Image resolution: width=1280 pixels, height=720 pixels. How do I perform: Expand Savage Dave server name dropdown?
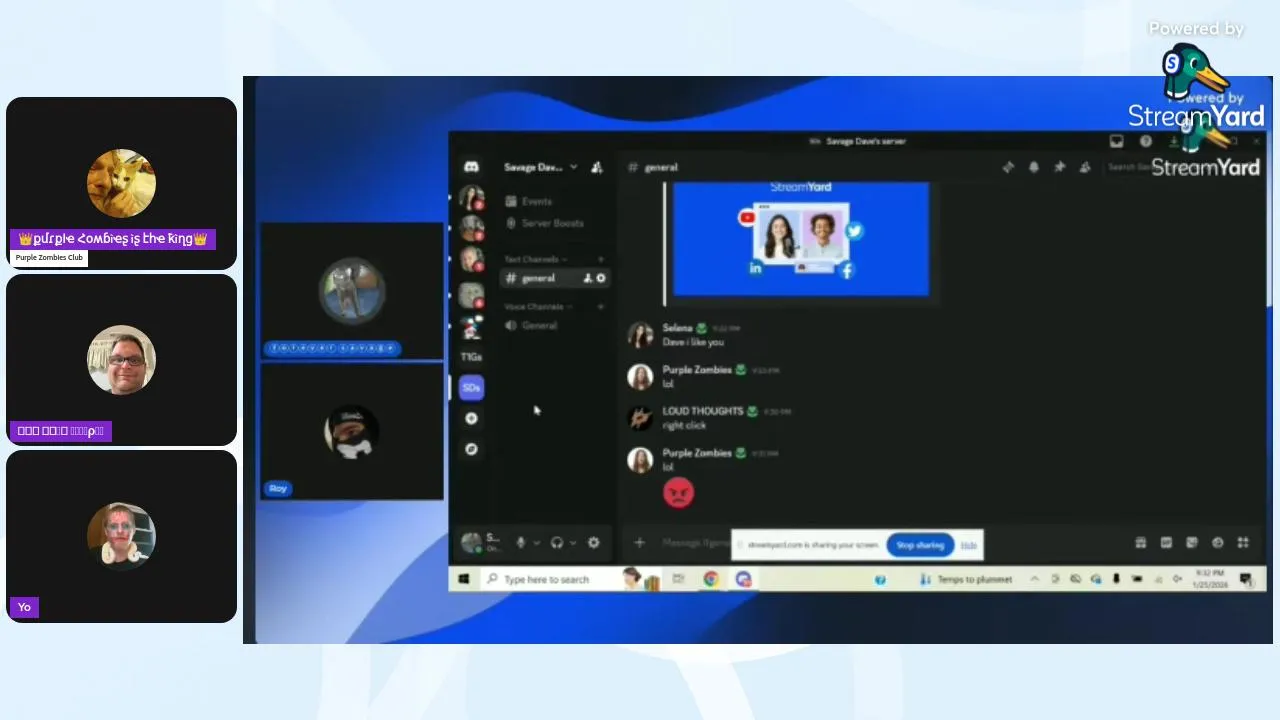(573, 167)
